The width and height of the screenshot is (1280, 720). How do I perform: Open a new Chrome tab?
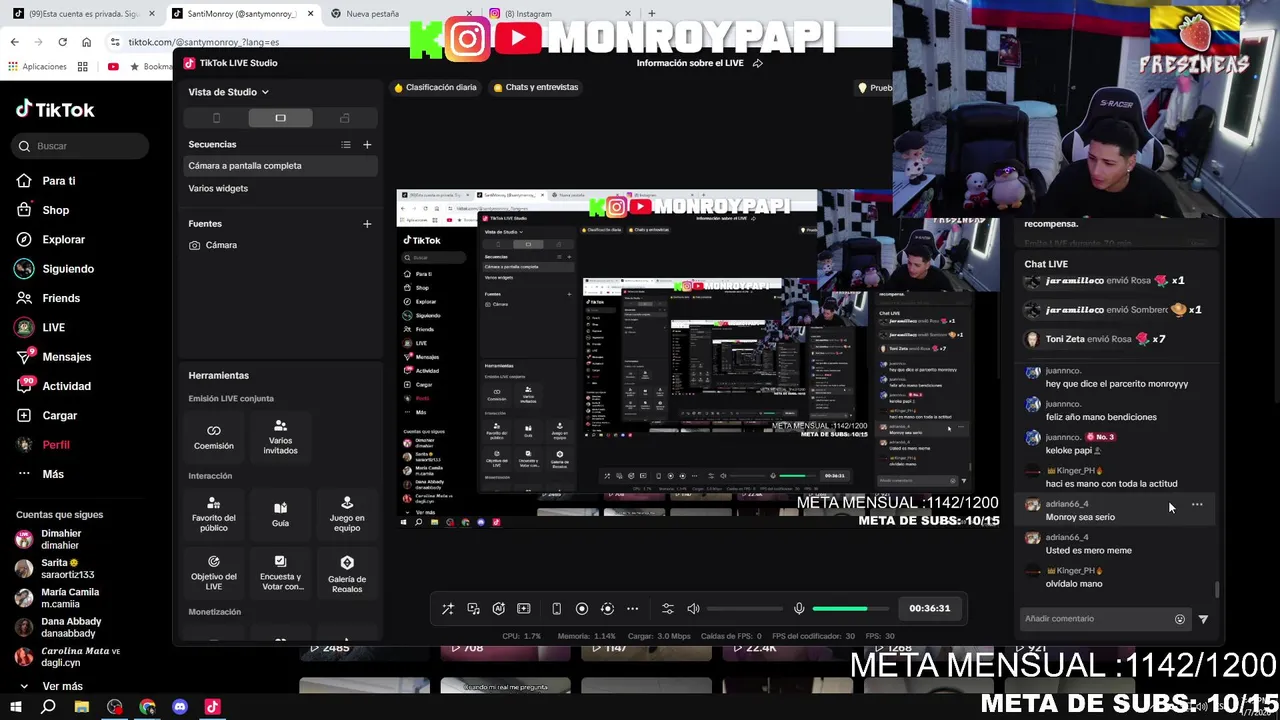point(651,14)
